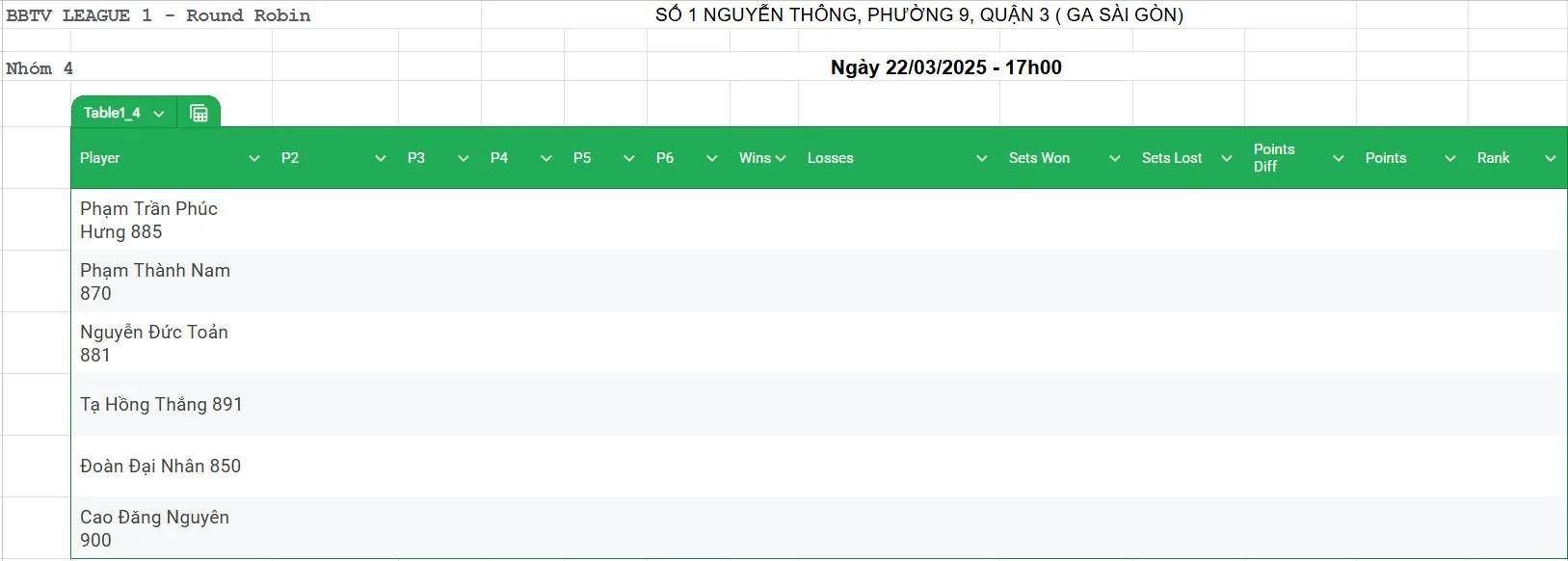
Task: Open the Rank column dropdown arrow
Action: pos(1551,158)
